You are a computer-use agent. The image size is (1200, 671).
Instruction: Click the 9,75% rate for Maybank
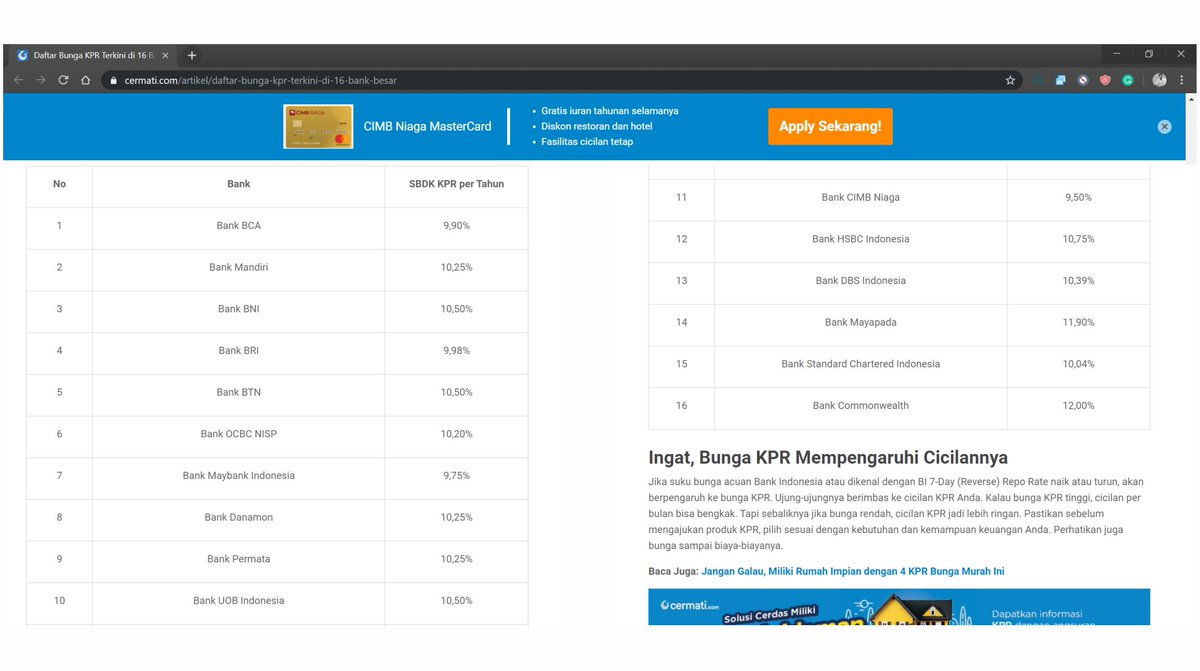[x=456, y=476]
